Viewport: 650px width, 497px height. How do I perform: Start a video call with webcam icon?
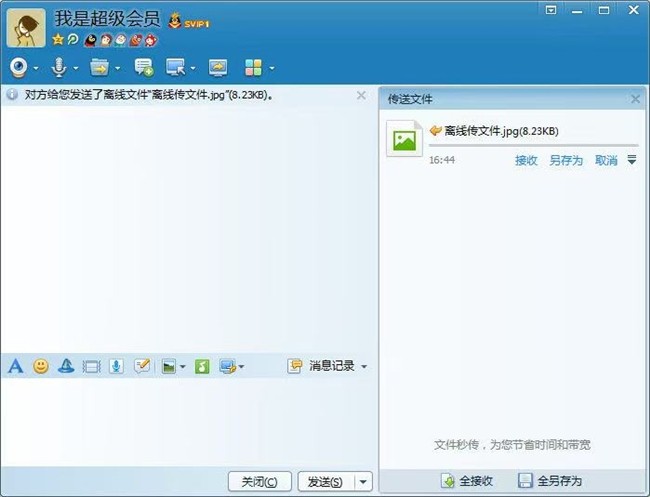(x=19, y=67)
